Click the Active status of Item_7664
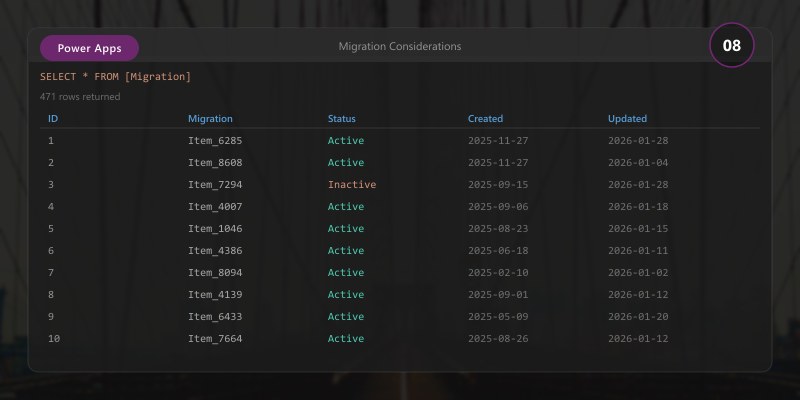The height and width of the screenshot is (400, 800). click(346, 338)
